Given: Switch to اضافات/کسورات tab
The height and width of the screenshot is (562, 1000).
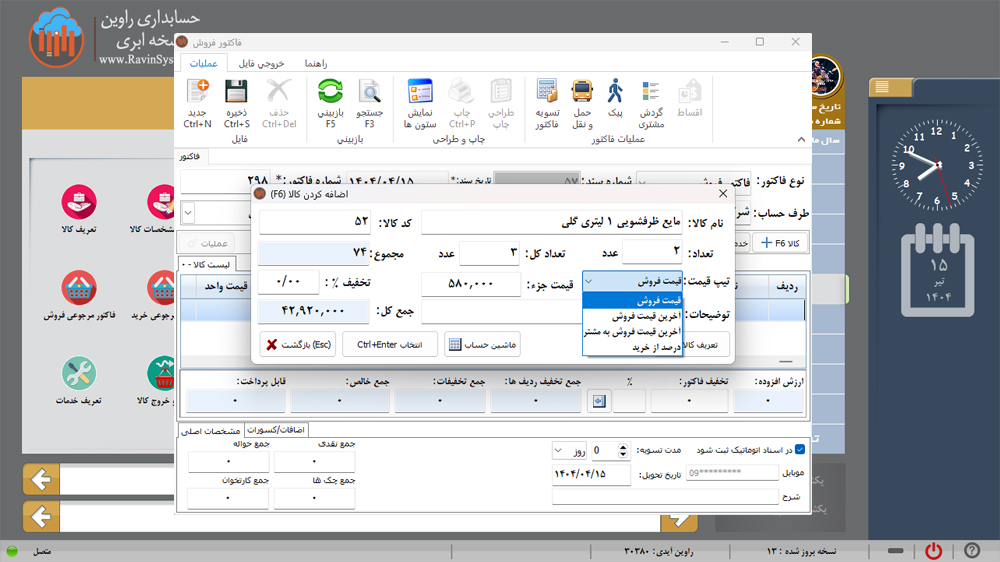Looking at the screenshot, I should point(274,429).
